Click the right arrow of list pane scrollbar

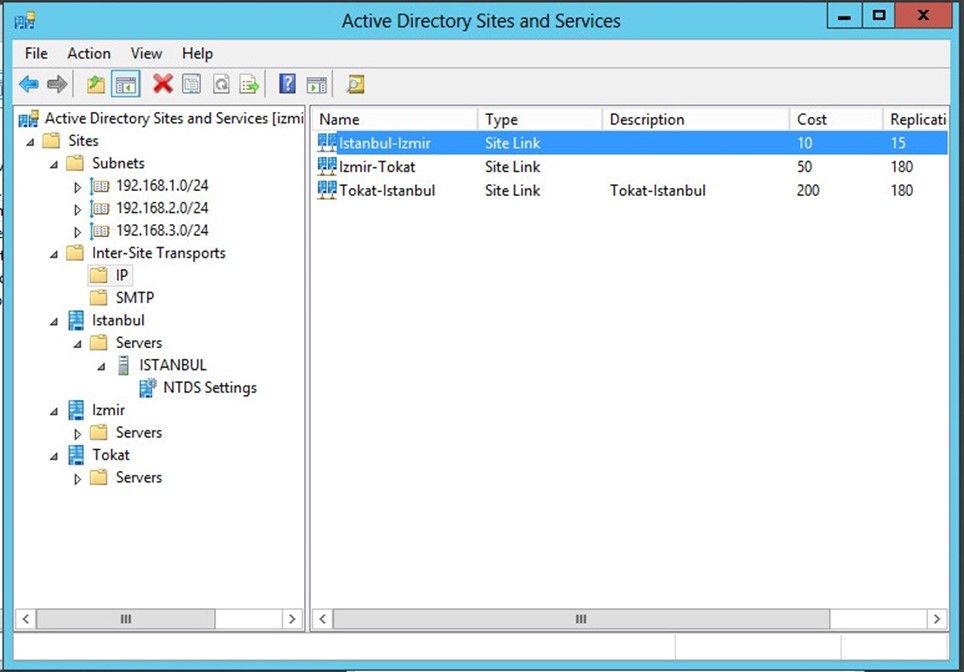(936, 619)
